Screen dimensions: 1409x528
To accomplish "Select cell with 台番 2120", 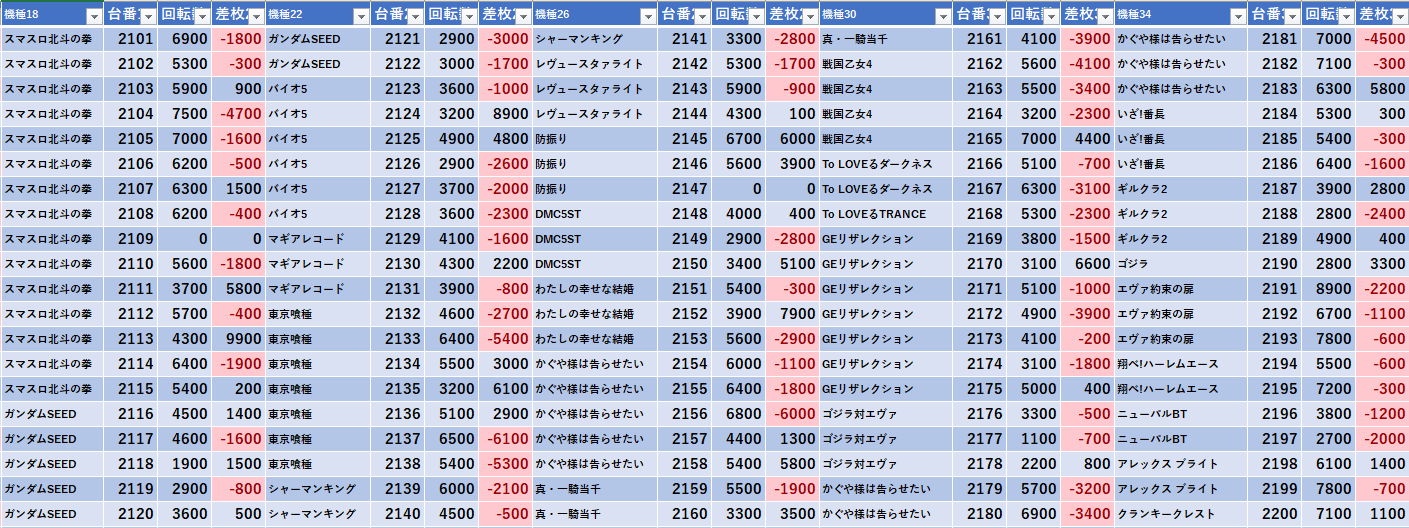I will 131,514.
